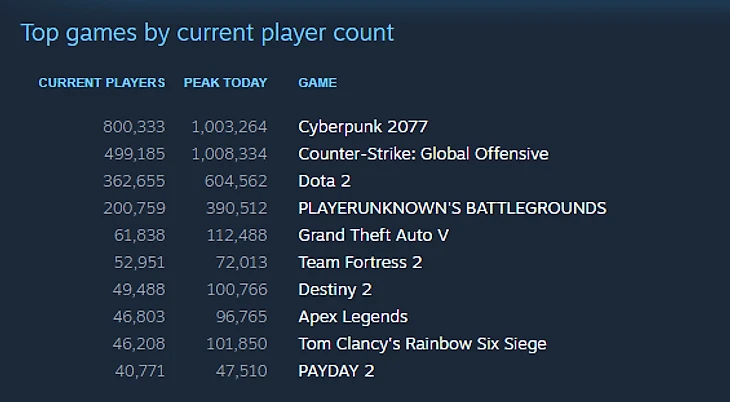Open Counter-Strike: Global Offensive game link
Viewport: 730px width, 402px height.
[x=423, y=154]
